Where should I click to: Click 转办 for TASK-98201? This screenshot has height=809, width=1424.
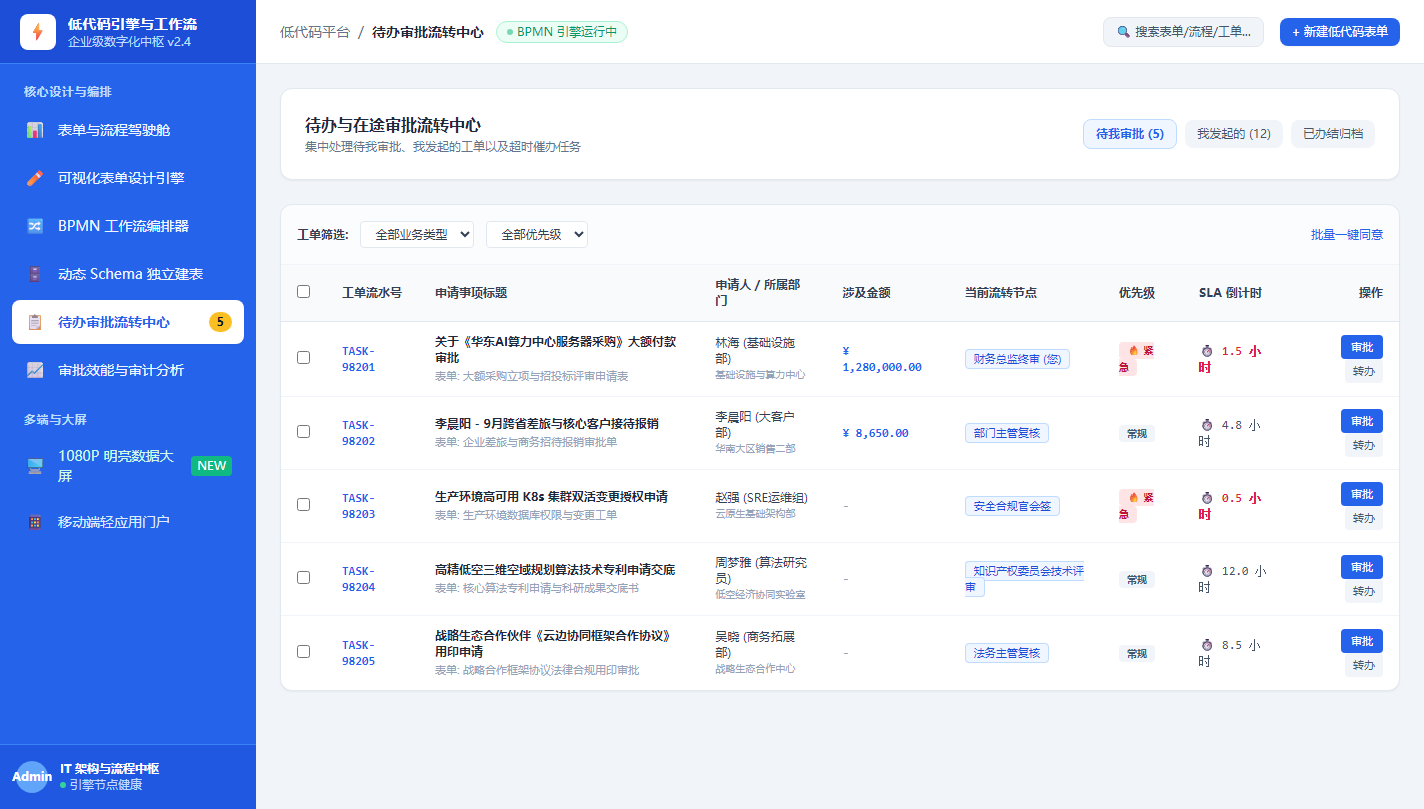click(1364, 372)
